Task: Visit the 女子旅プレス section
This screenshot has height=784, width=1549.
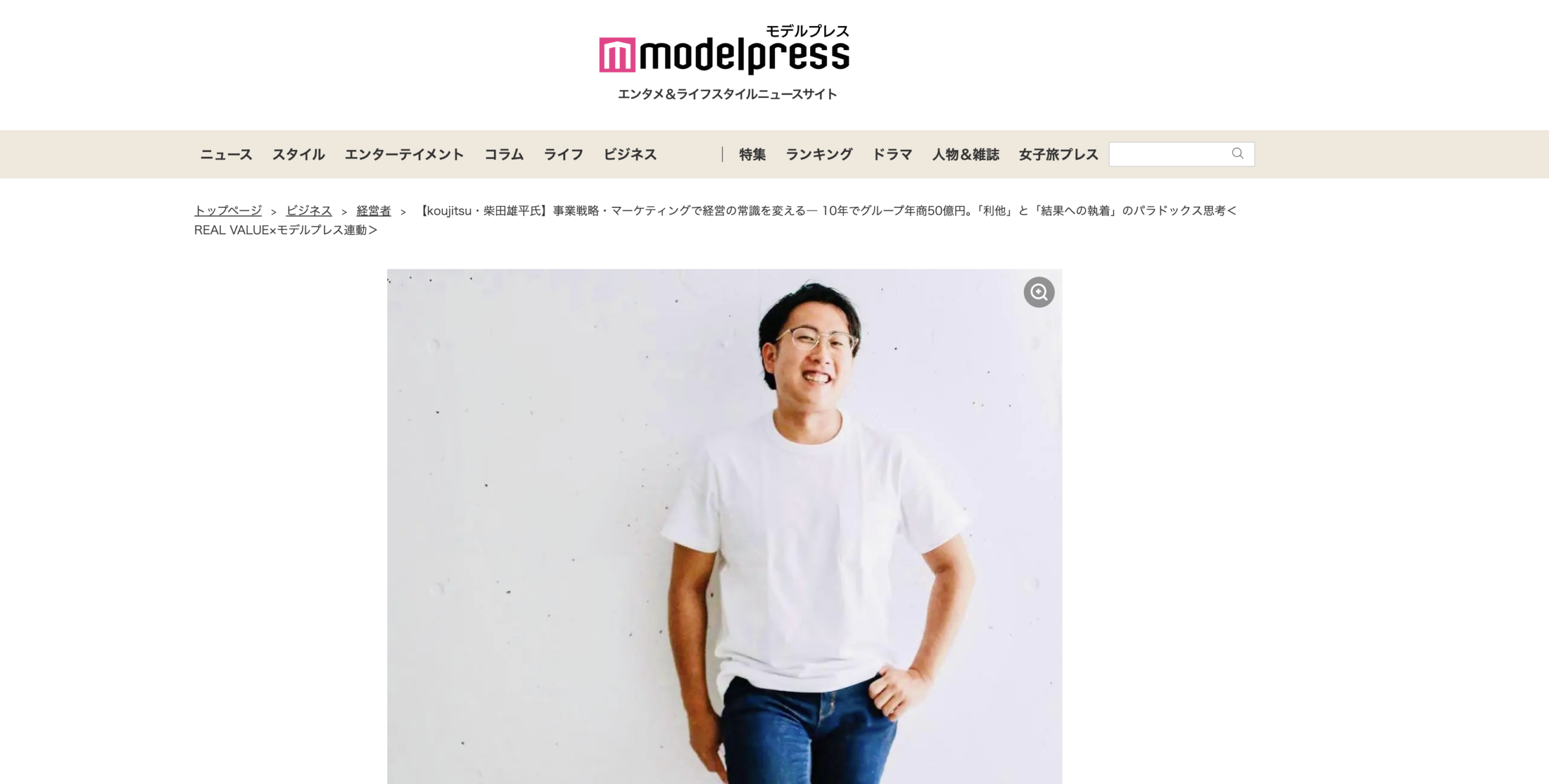Action: [1058, 154]
